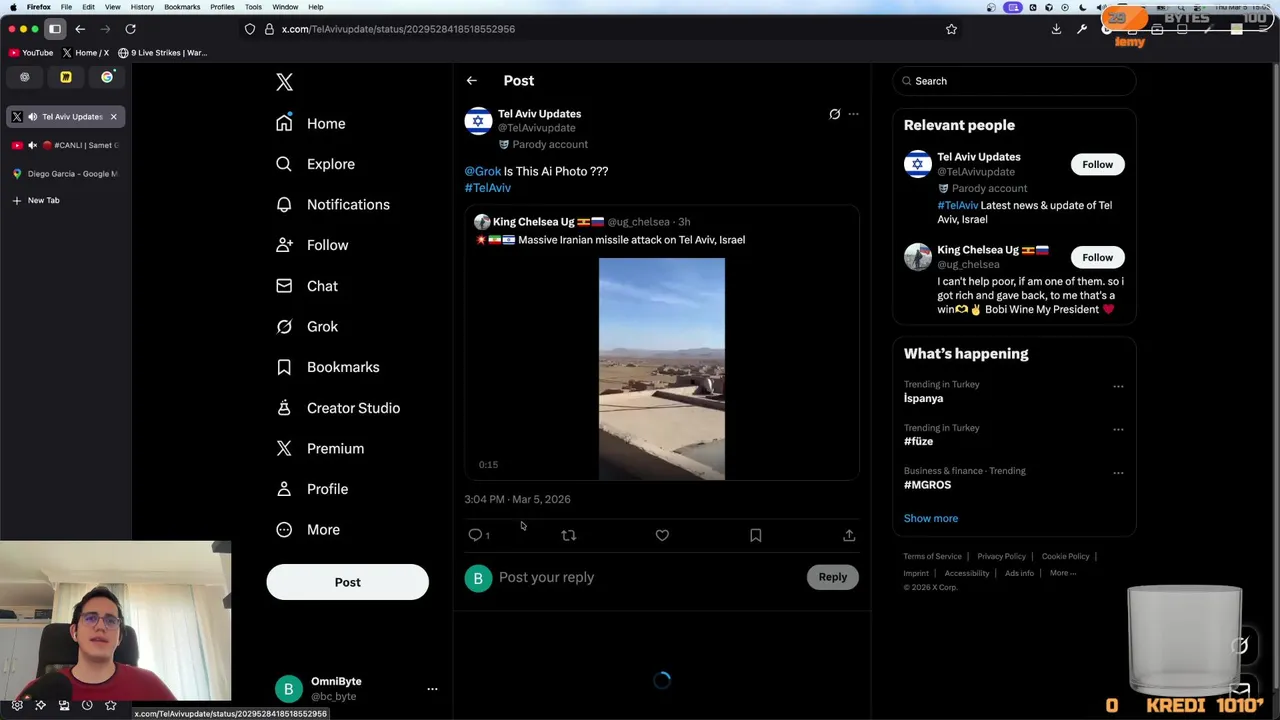Click the #TelAviv hashtag in the post

coord(487,187)
